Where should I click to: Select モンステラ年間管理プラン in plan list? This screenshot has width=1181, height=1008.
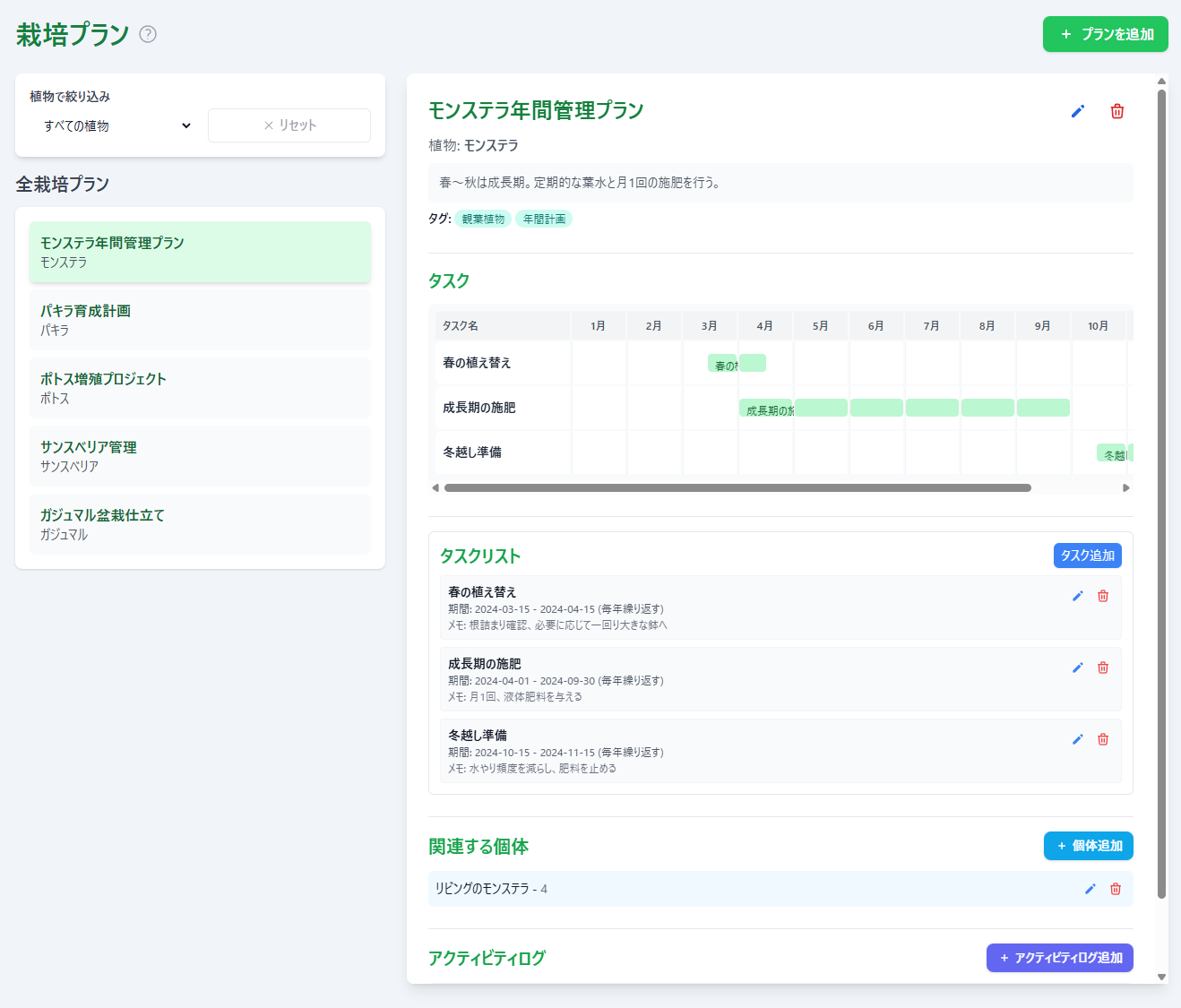200,252
